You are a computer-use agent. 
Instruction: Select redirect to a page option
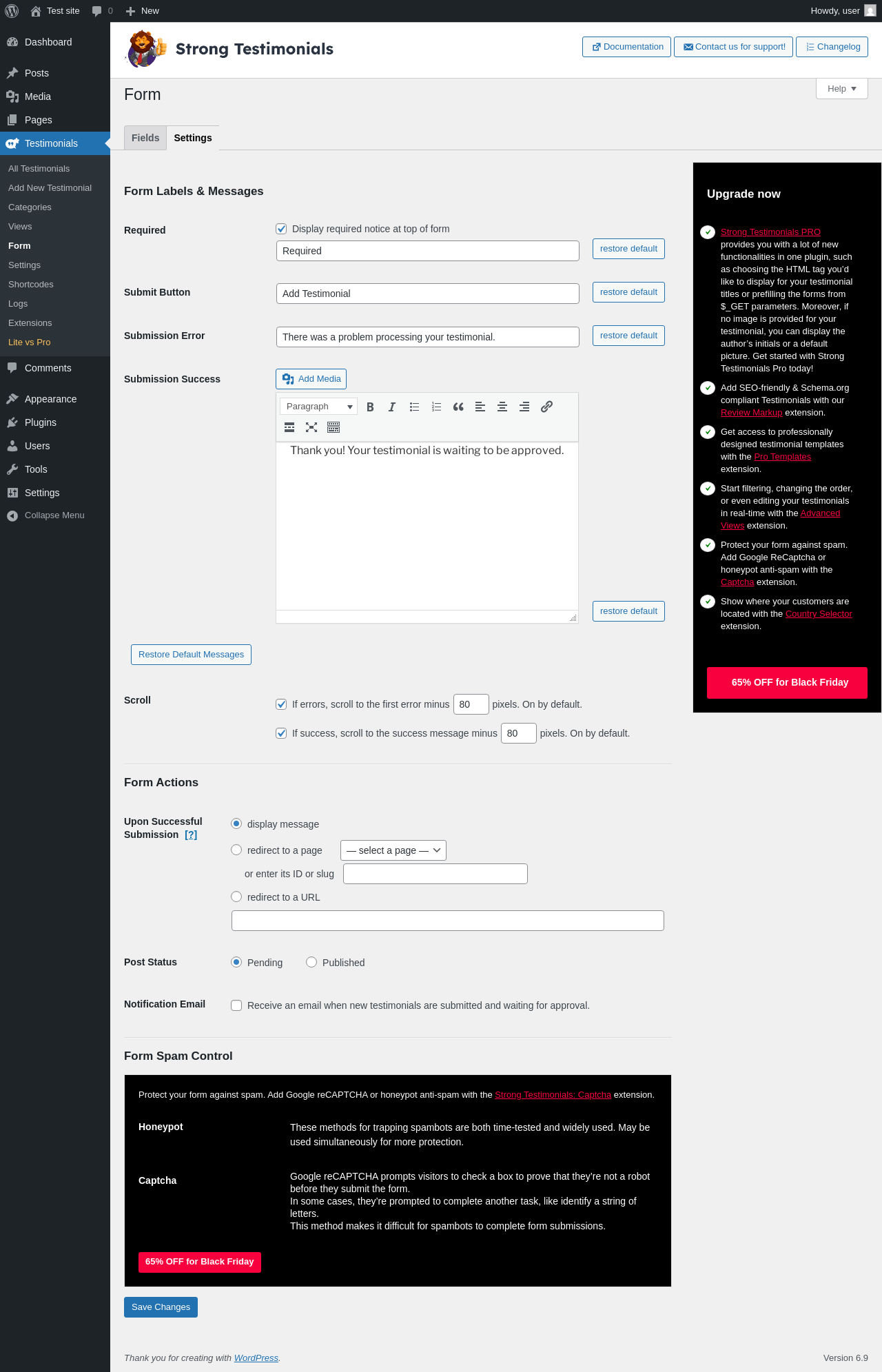[236, 850]
